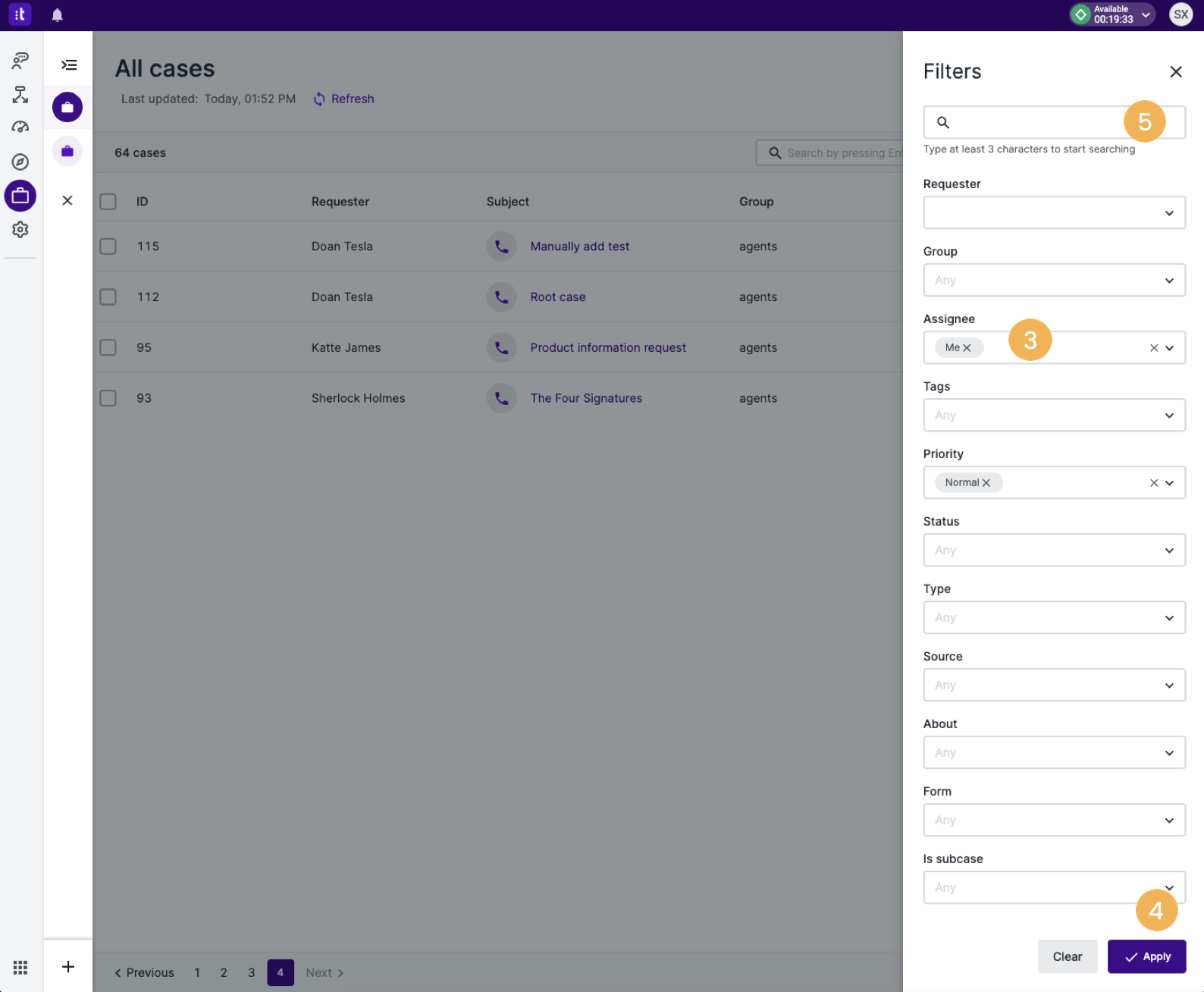
Task: Toggle select-all cases checkbox
Action: tap(108, 202)
